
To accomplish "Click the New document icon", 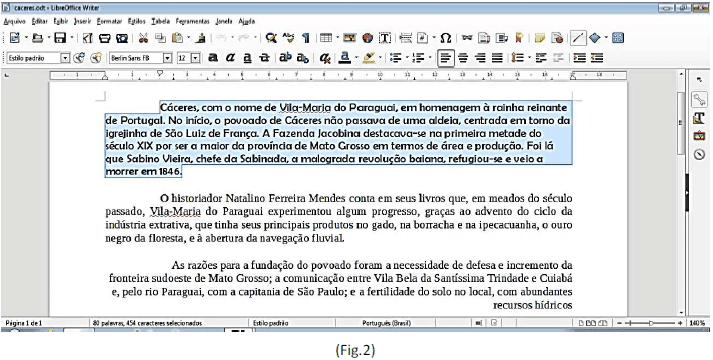I will pos(15,38).
